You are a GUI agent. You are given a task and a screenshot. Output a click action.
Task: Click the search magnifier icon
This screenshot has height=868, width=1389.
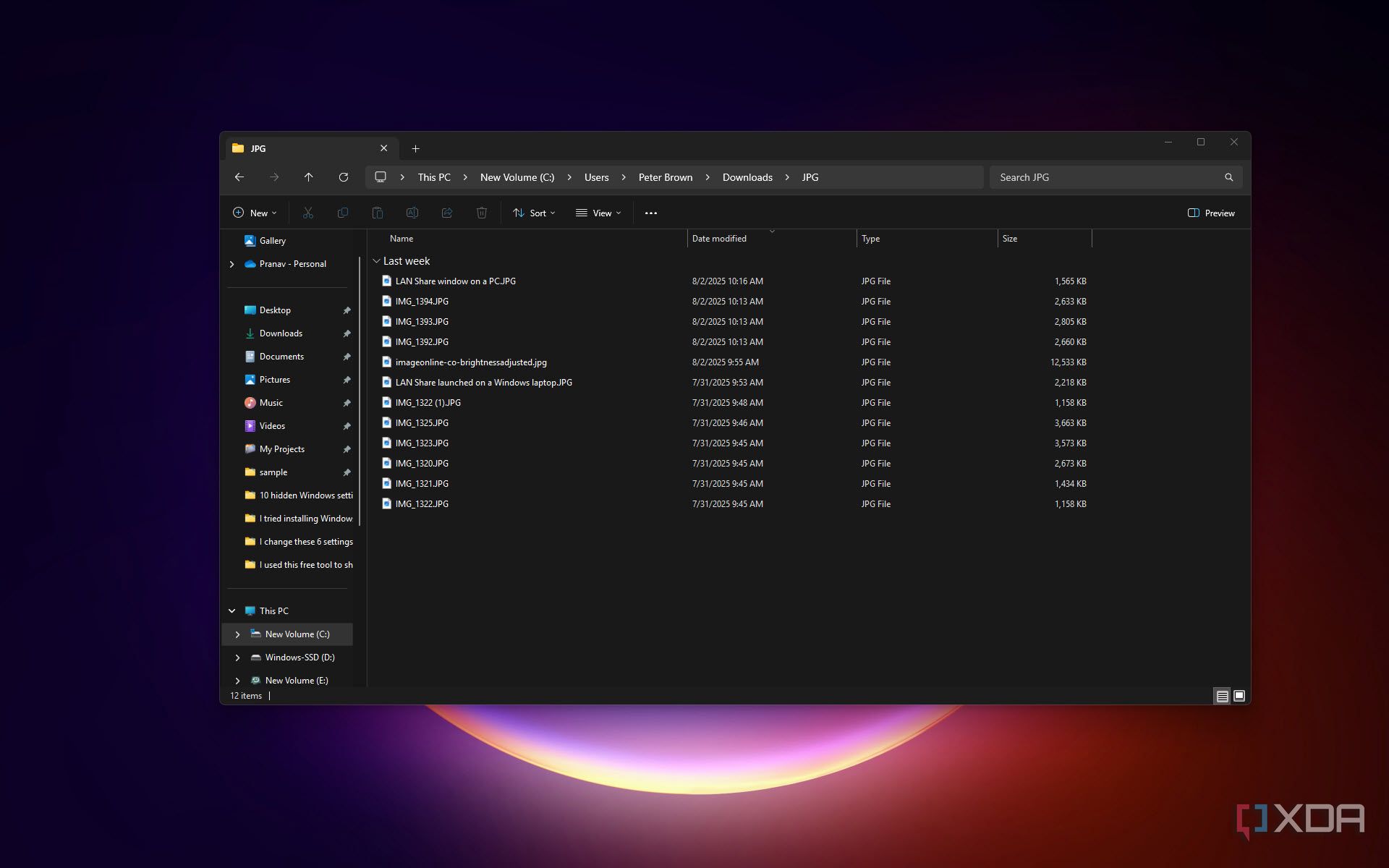(x=1228, y=177)
